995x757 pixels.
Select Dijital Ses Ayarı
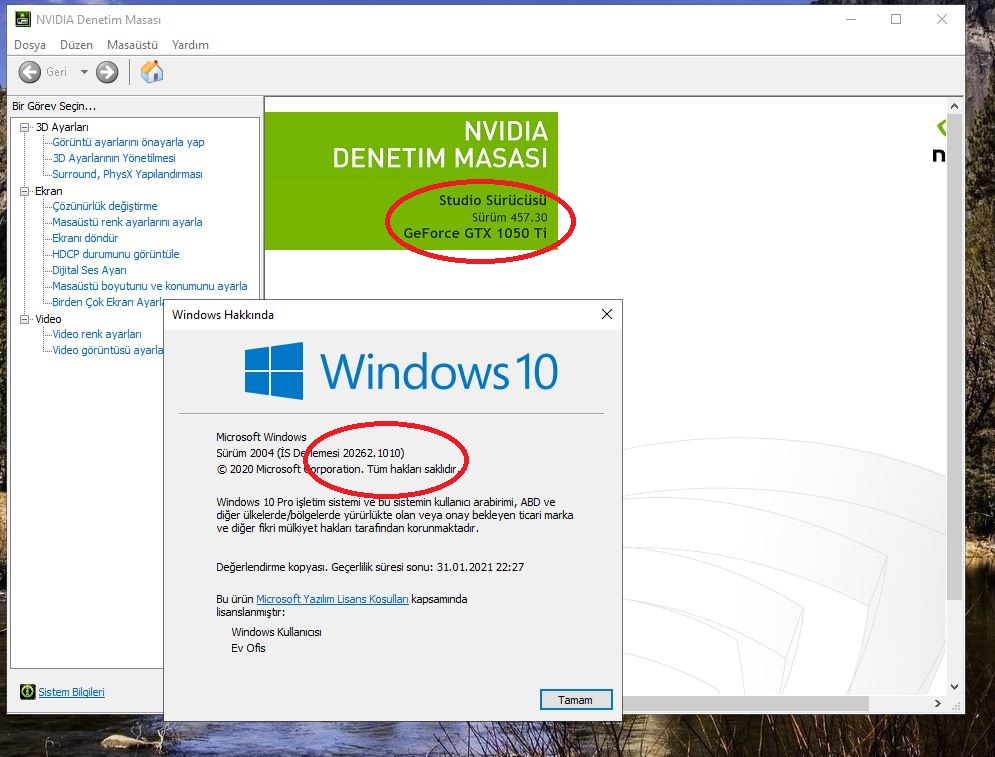click(89, 270)
